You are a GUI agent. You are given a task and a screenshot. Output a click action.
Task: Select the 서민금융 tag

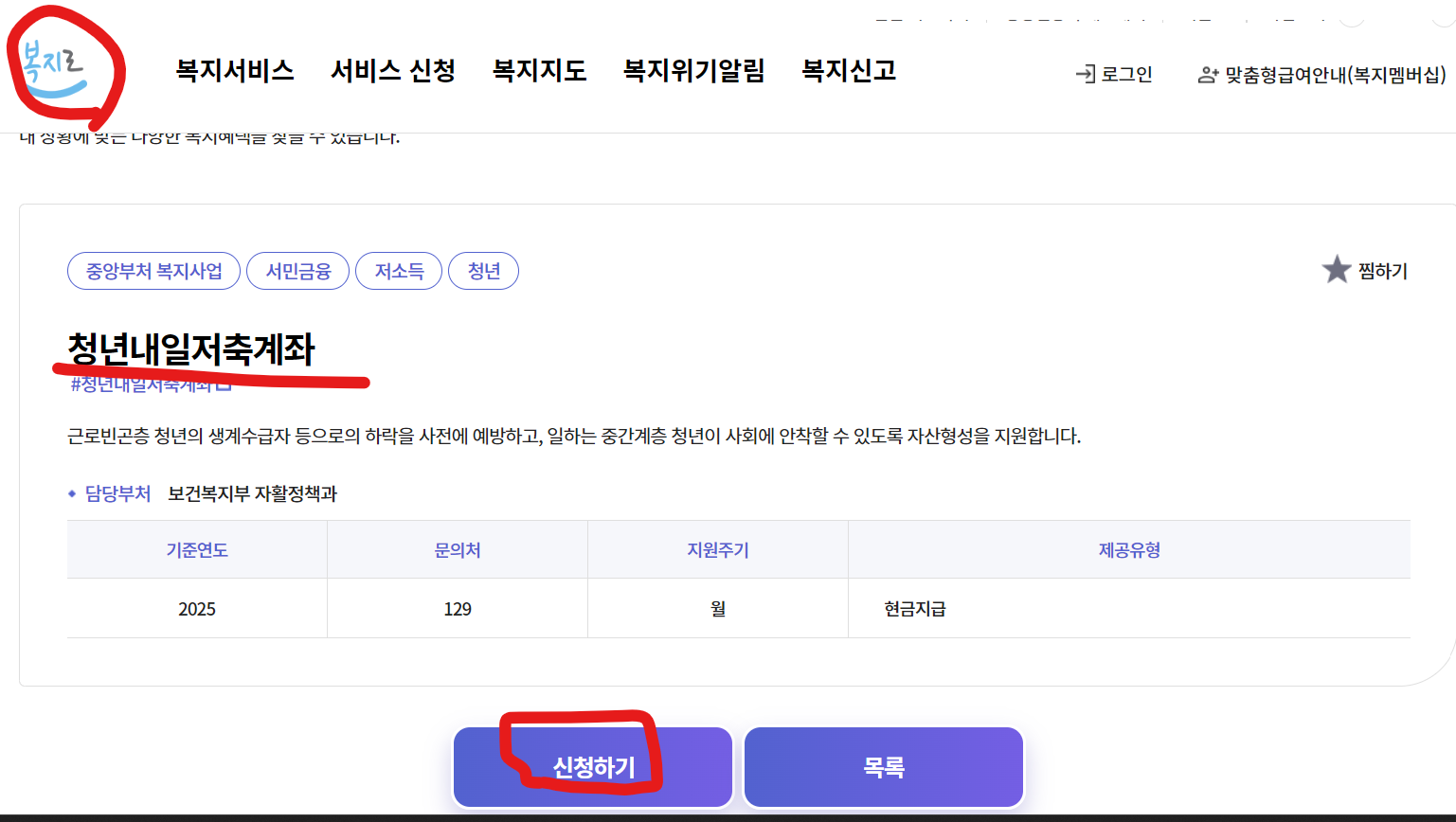click(297, 270)
